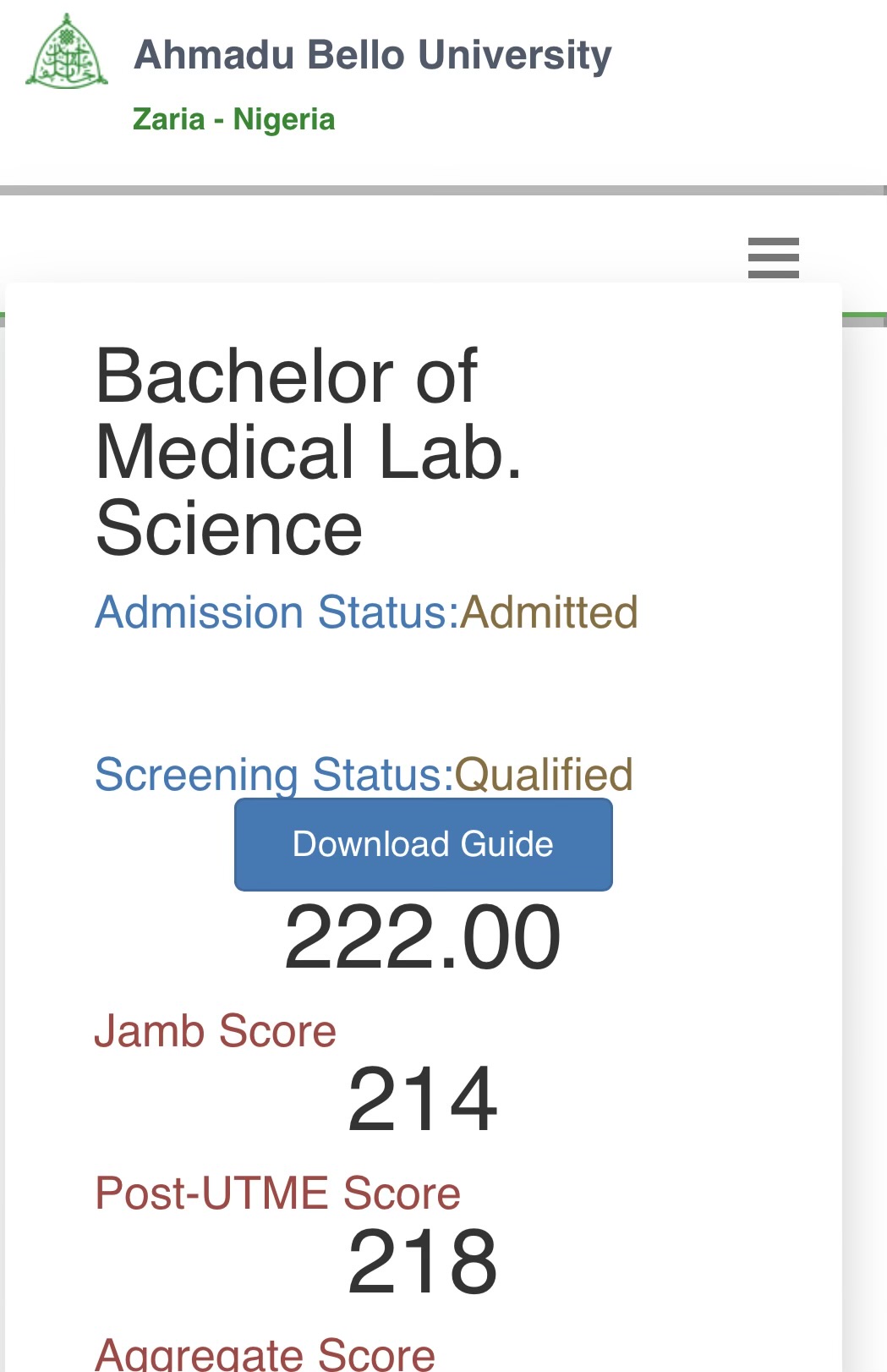This screenshot has width=887, height=1372.
Task: Click the Zaria - Nigeria subtitle
Action: coord(233,119)
